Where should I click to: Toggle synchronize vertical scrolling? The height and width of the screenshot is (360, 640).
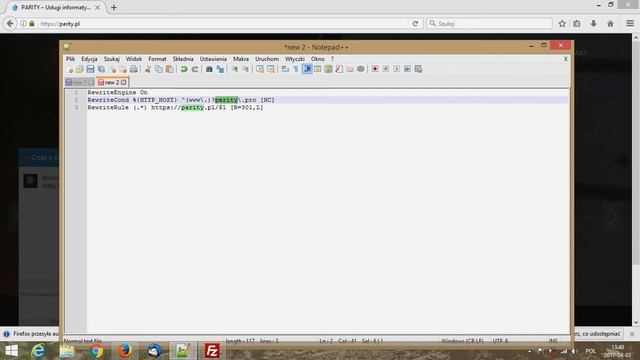260,69
